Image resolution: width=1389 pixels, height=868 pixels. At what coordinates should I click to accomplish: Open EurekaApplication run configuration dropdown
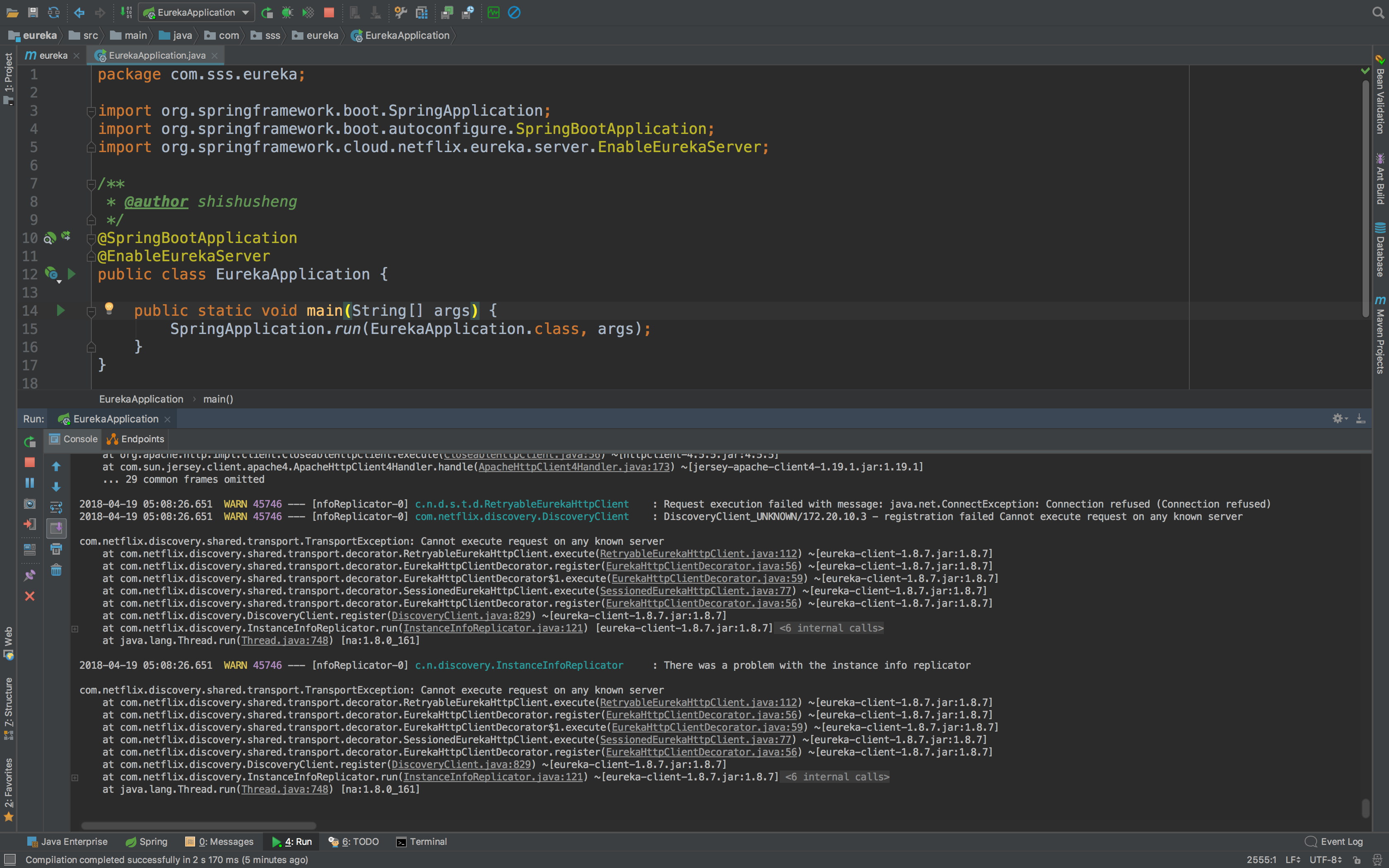coord(197,12)
